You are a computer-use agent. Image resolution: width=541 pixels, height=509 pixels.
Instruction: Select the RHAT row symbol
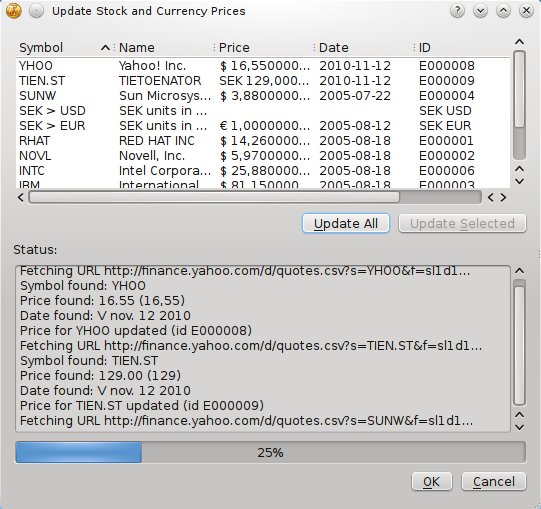(x=35, y=141)
